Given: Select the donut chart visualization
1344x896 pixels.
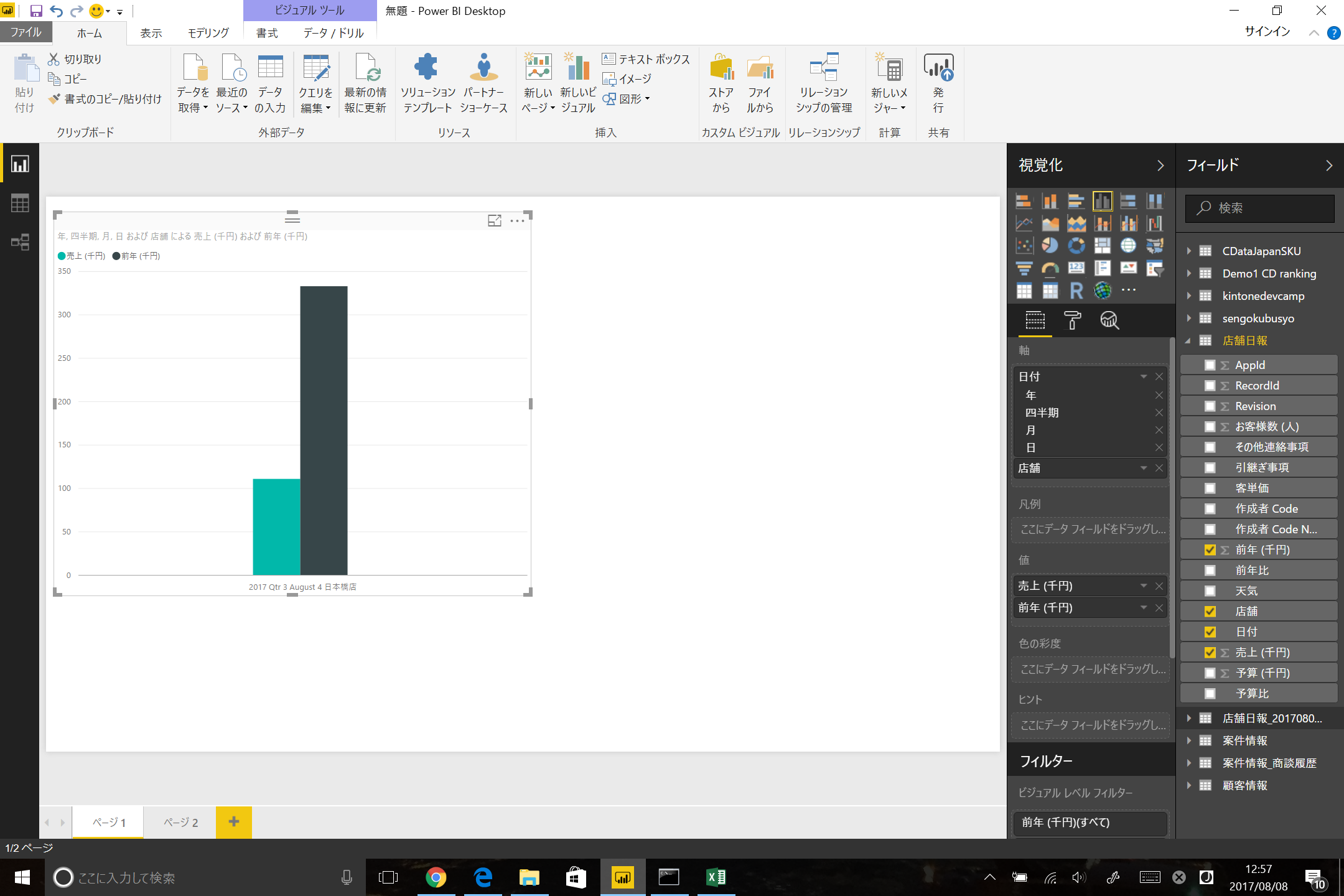Looking at the screenshot, I should (1076, 246).
